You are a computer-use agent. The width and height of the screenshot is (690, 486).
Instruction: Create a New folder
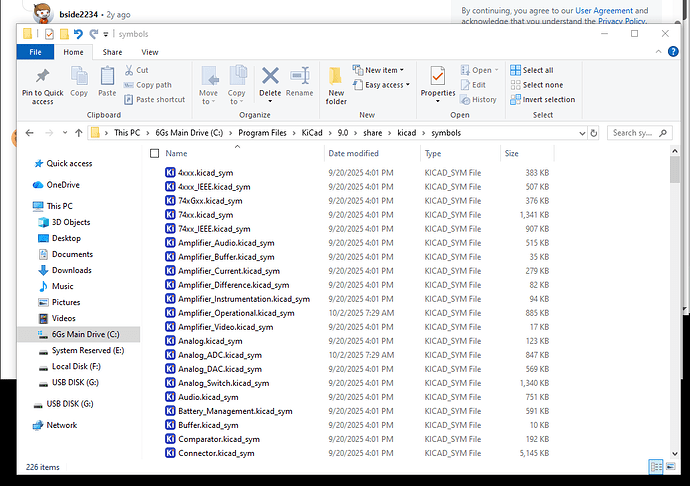(x=336, y=86)
